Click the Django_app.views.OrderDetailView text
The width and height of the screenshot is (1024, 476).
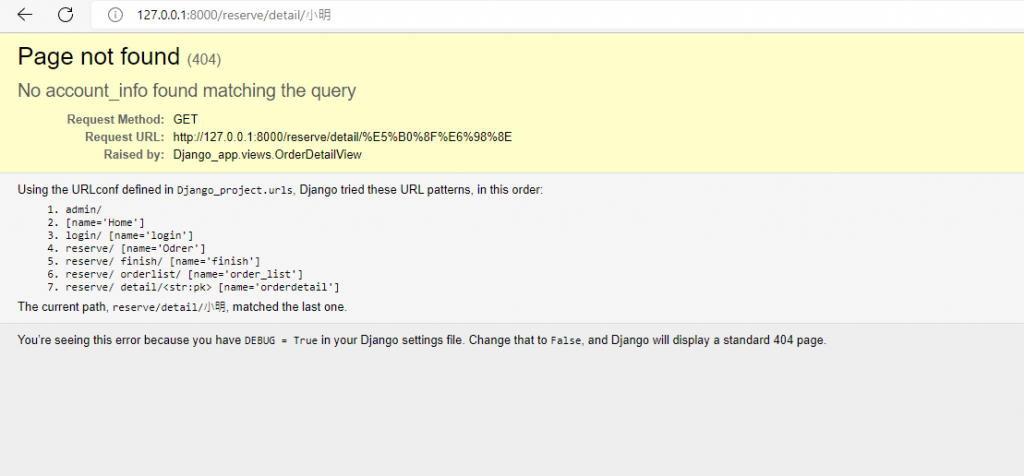[x=267, y=155]
